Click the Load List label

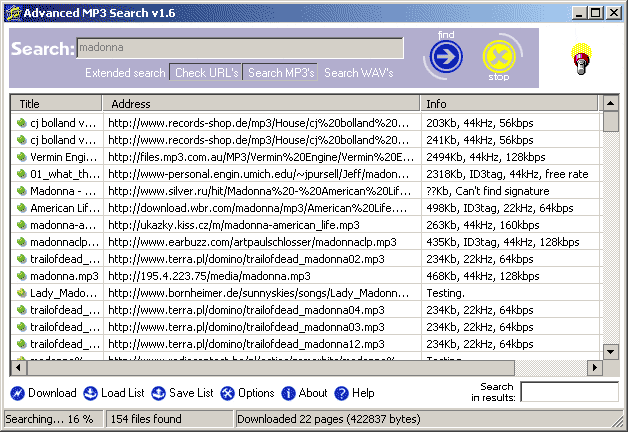click(123, 393)
